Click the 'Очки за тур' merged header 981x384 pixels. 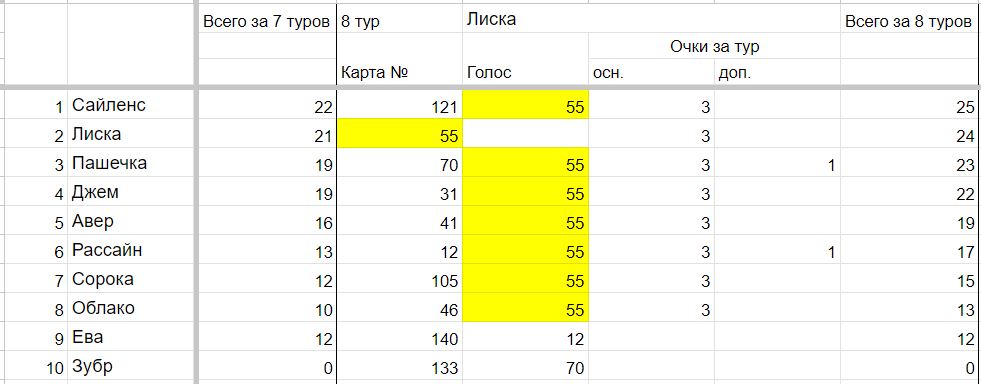point(714,46)
